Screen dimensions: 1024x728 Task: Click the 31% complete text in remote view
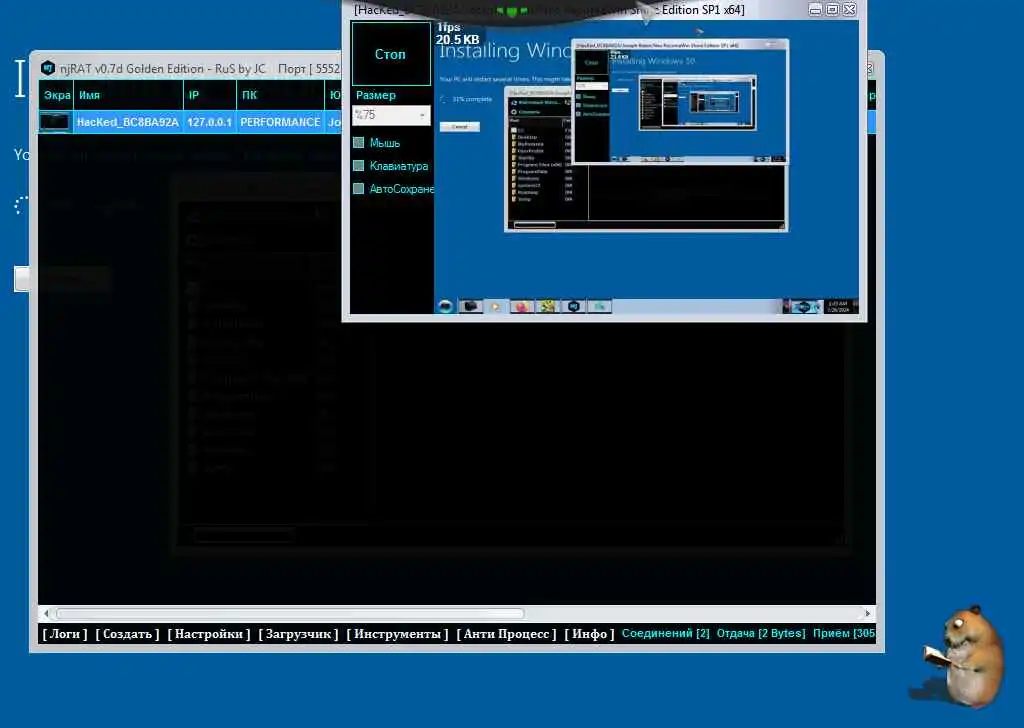[472, 99]
